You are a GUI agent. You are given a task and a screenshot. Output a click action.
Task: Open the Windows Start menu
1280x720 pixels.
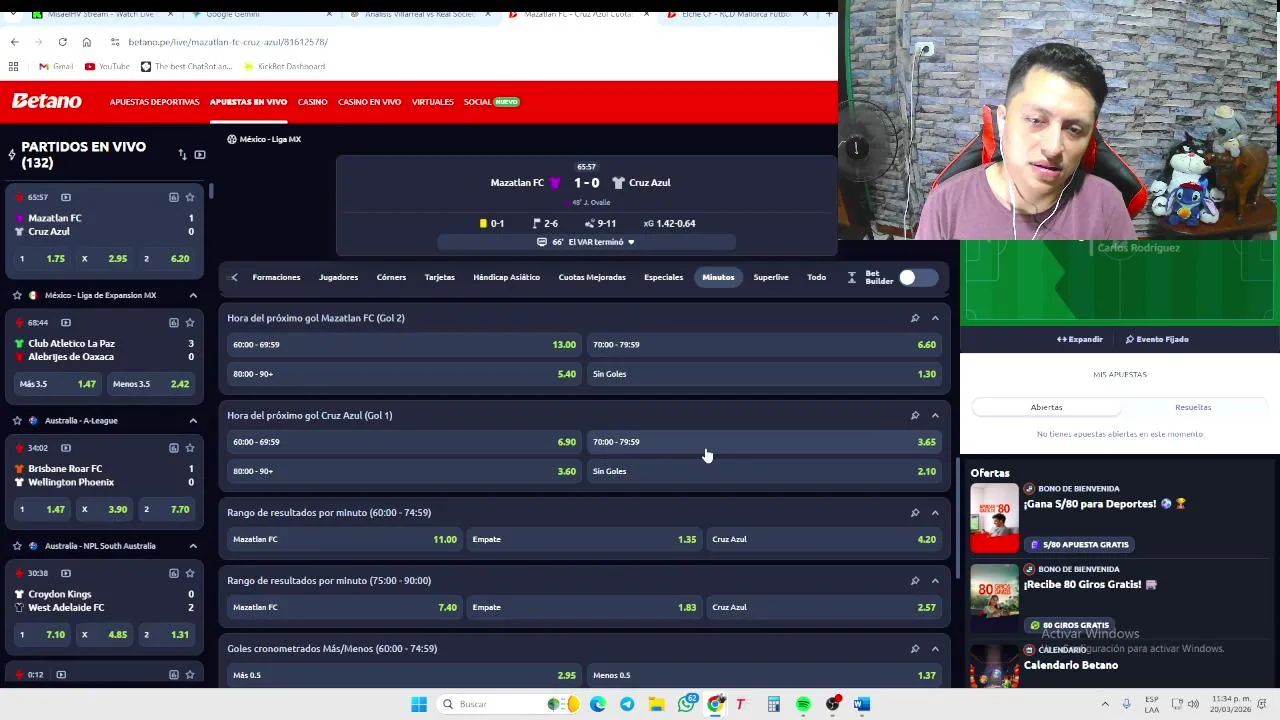tap(419, 704)
